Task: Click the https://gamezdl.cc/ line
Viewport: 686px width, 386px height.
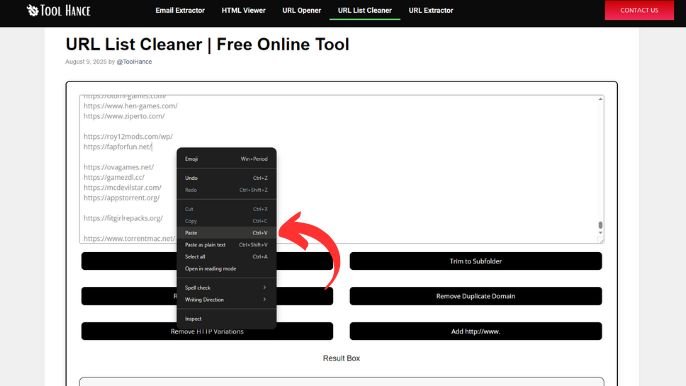Action: tap(114, 177)
